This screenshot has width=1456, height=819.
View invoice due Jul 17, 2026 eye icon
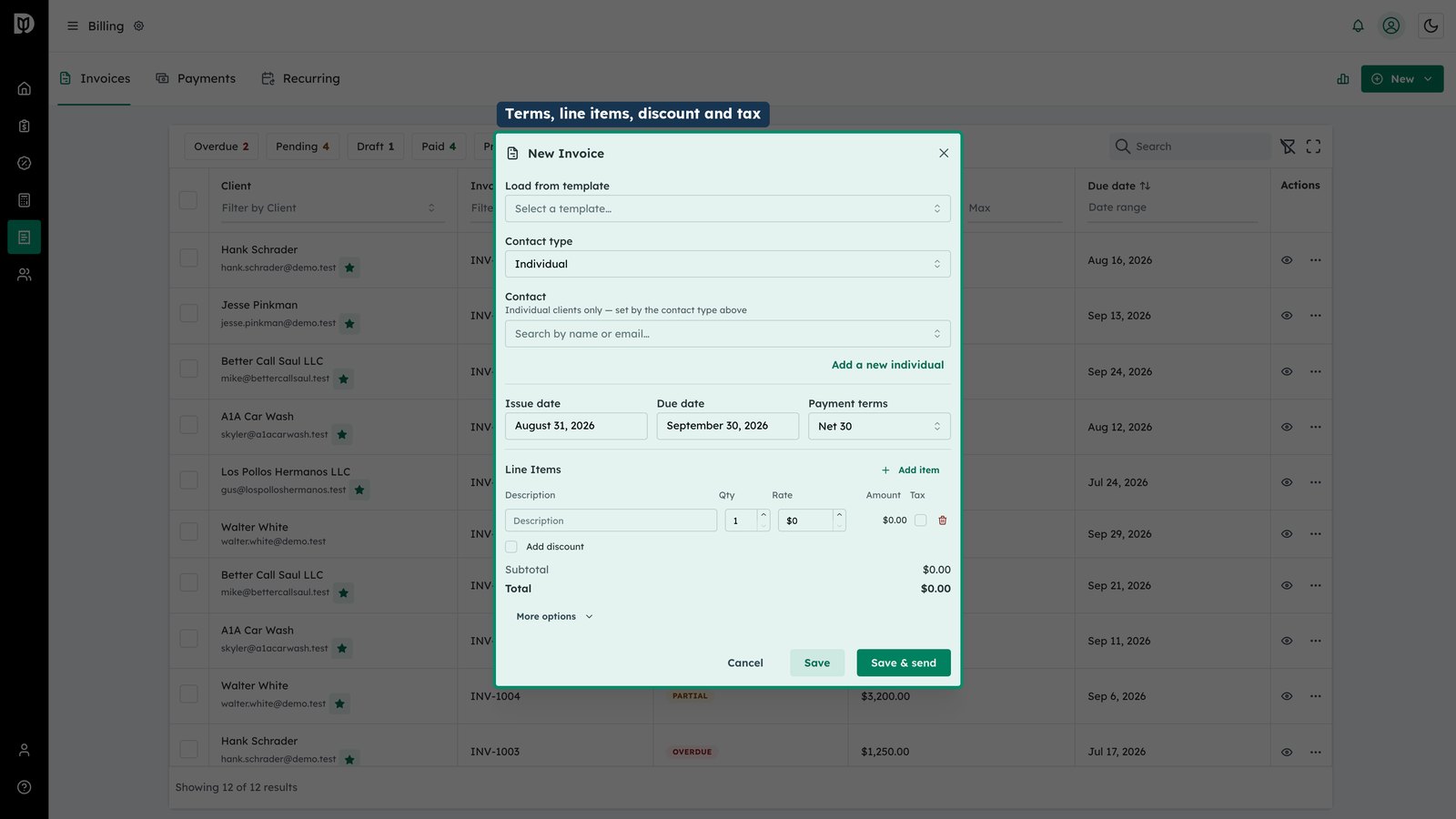click(x=1287, y=752)
